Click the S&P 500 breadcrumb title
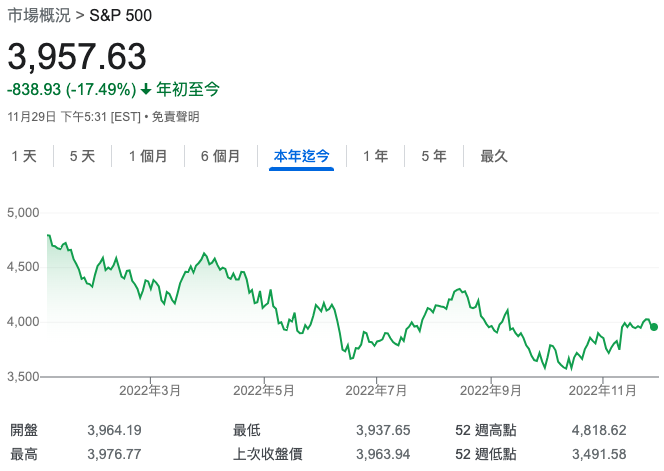The width and height of the screenshot is (664, 471). [x=120, y=16]
